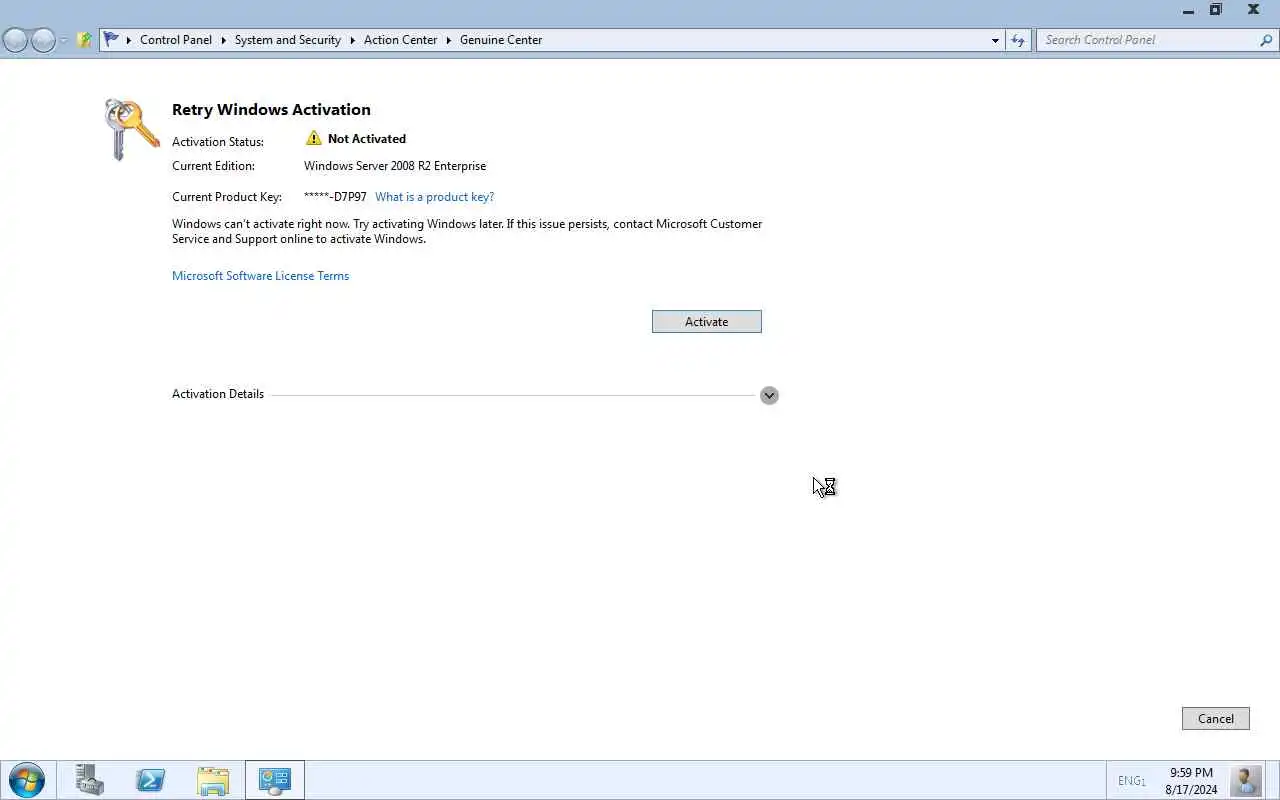Open Windows Explorer folder icon in taskbar
1280x800 pixels.
pos(213,780)
